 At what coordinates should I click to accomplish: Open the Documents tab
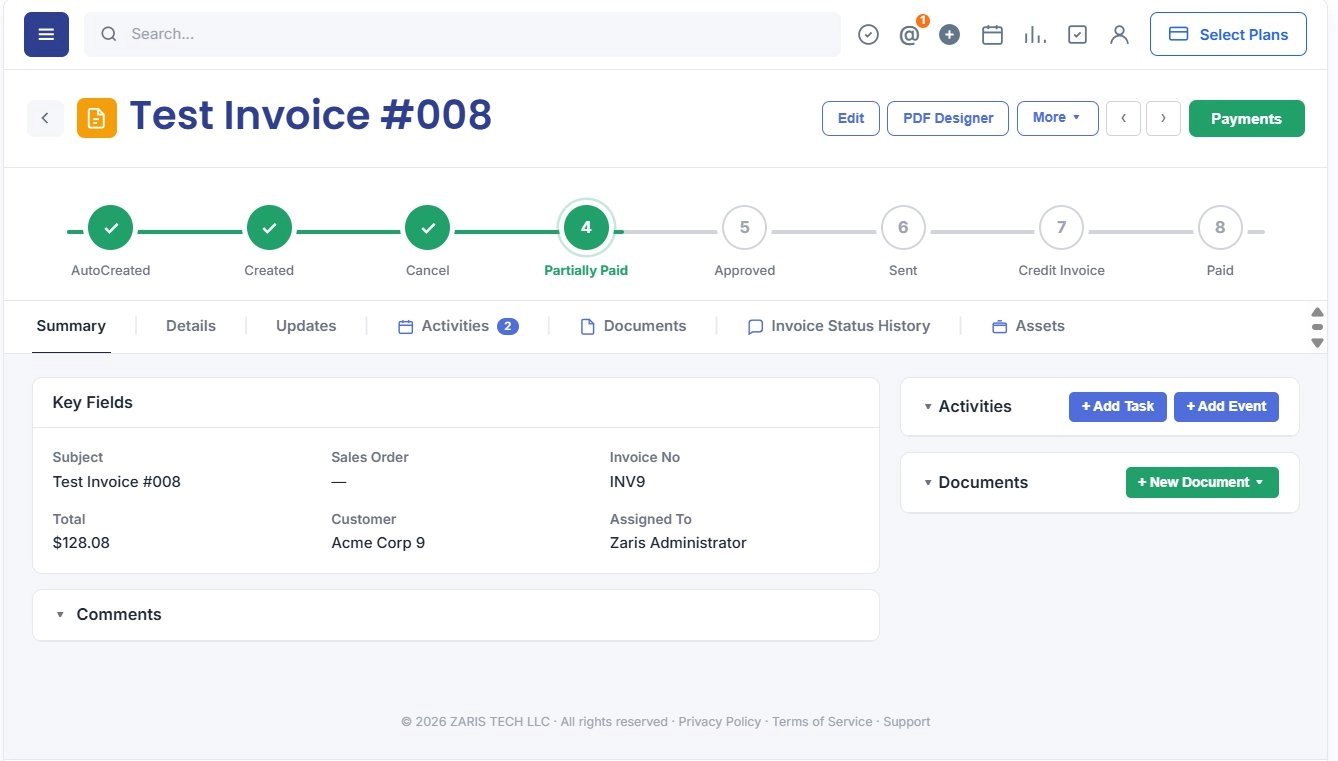point(633,326)
